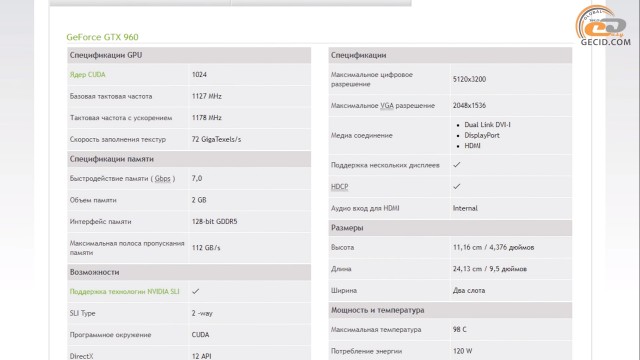Click the 'Объем памяти' label

point(93,200)
